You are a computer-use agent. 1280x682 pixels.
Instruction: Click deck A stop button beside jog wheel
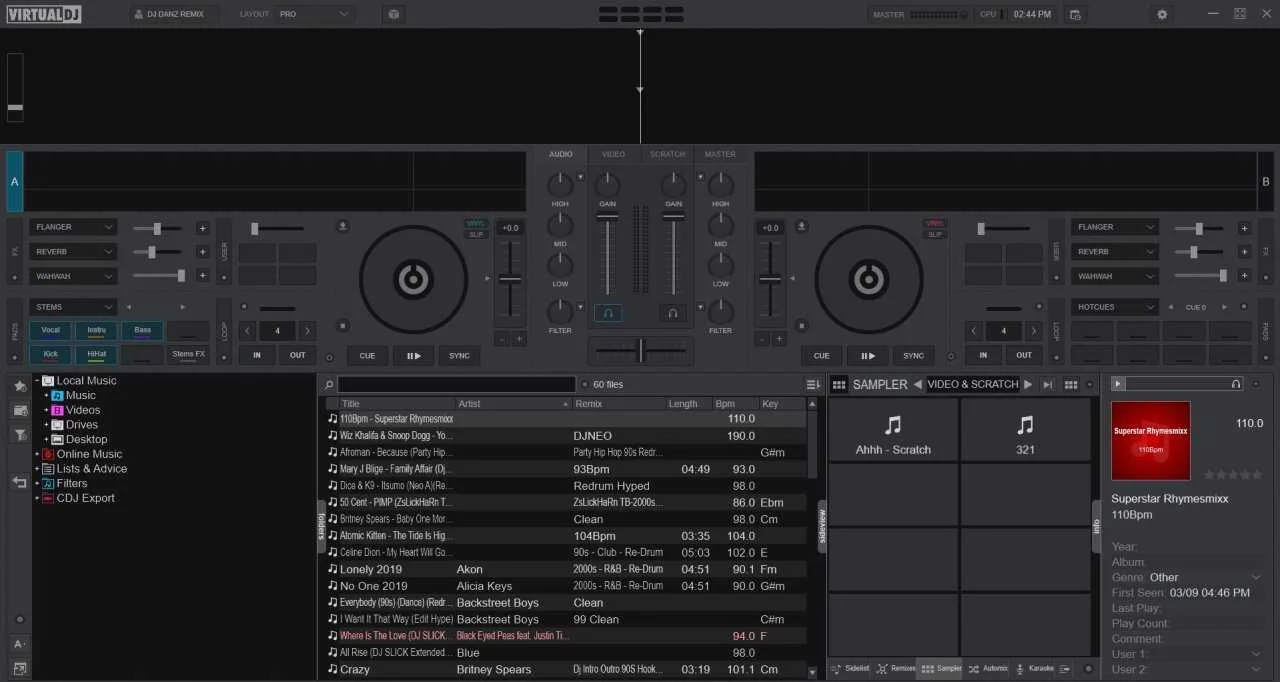[343, 325]
